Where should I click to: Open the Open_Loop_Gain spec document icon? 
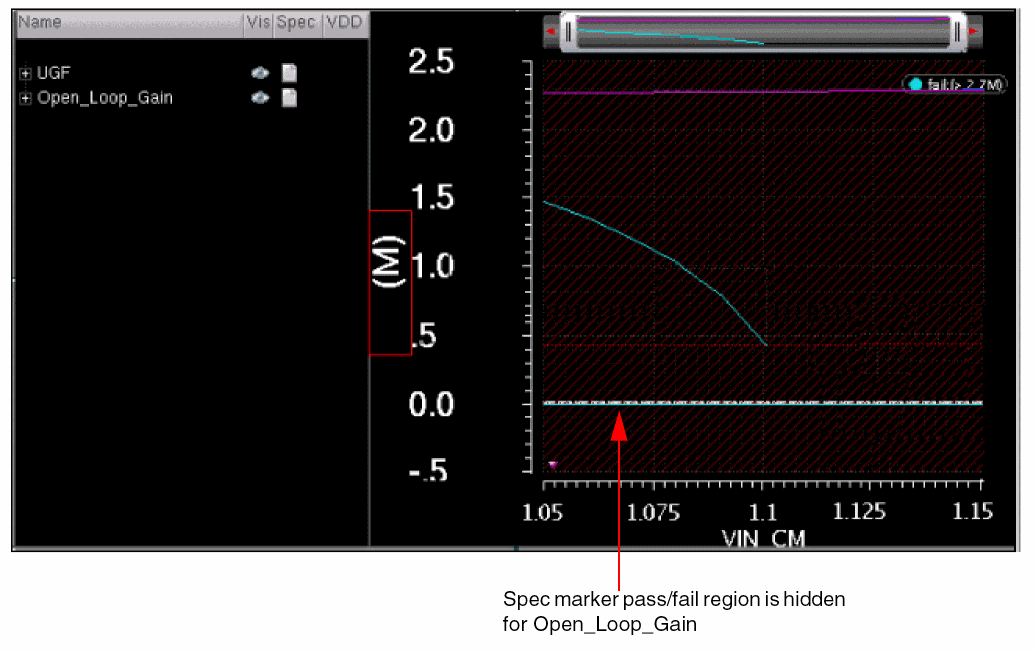coord(289,98)
